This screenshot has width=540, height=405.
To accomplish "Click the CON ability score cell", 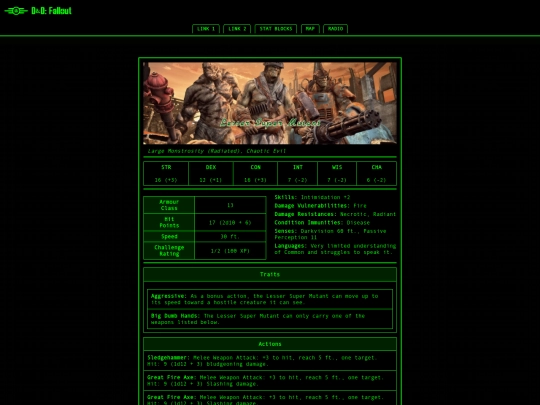I will [255, 174].
